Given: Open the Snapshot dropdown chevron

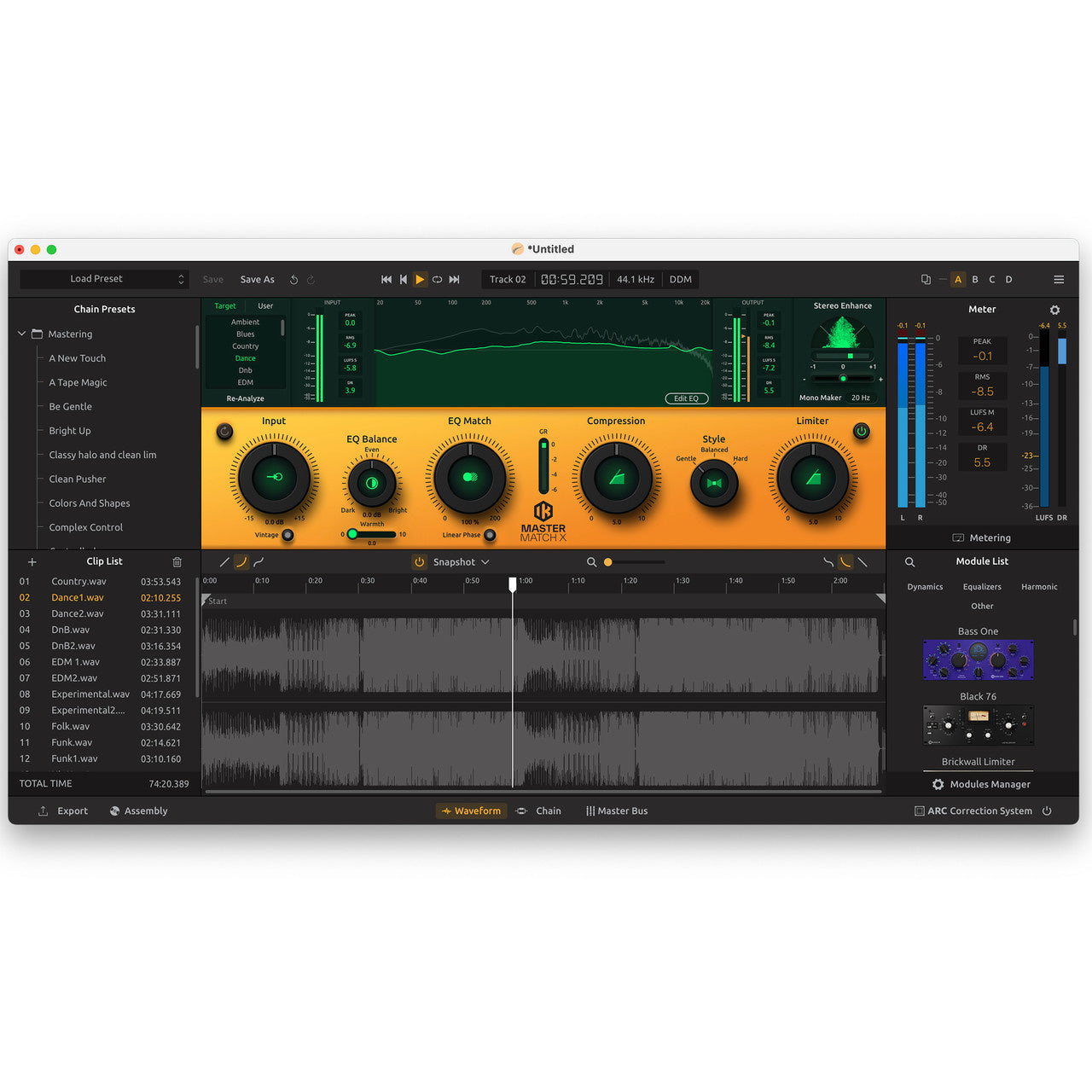Looking at the screenshot, I should 483,561.
